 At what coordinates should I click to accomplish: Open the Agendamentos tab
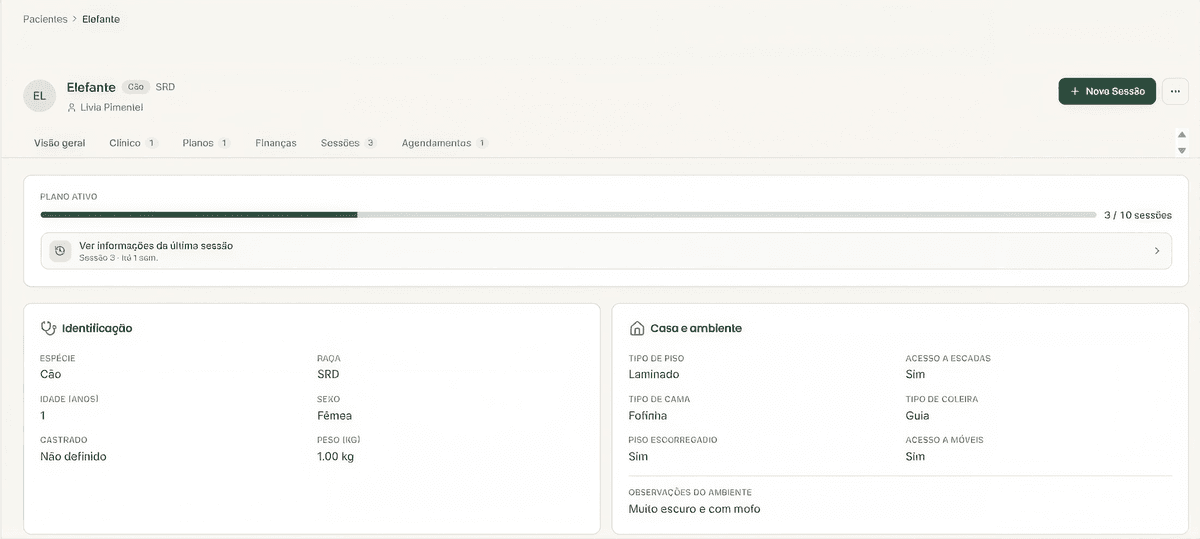(x=444, y=143)
